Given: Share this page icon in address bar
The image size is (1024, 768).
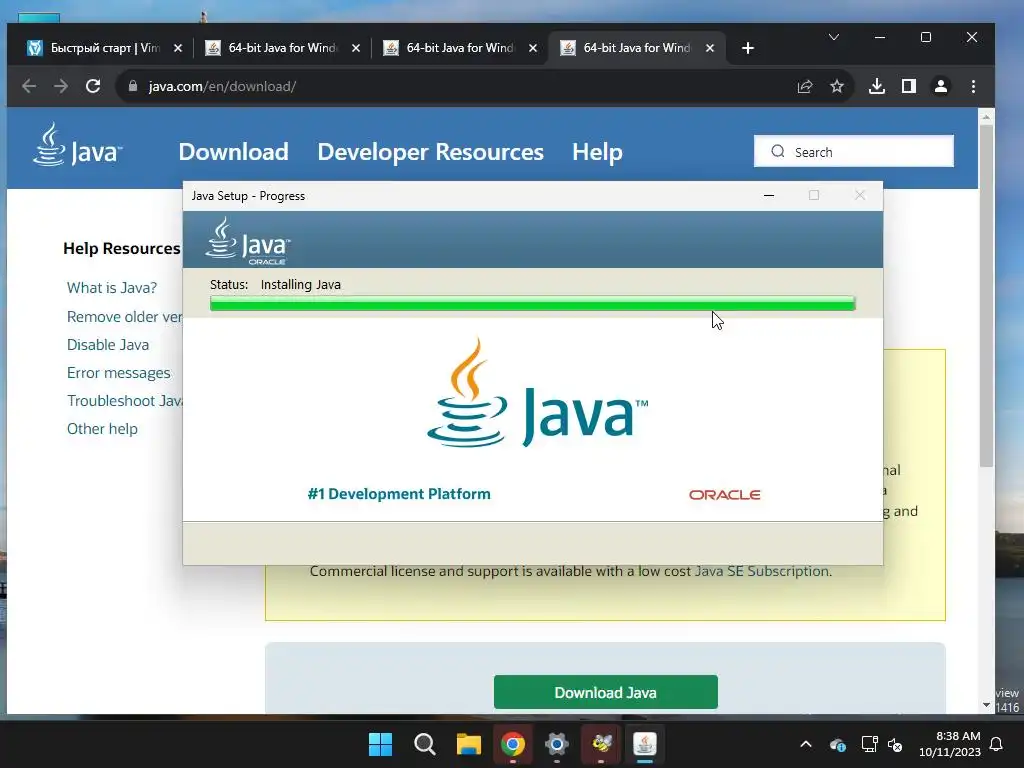Looking at the screenshot, I should click(x=805, y=86).
